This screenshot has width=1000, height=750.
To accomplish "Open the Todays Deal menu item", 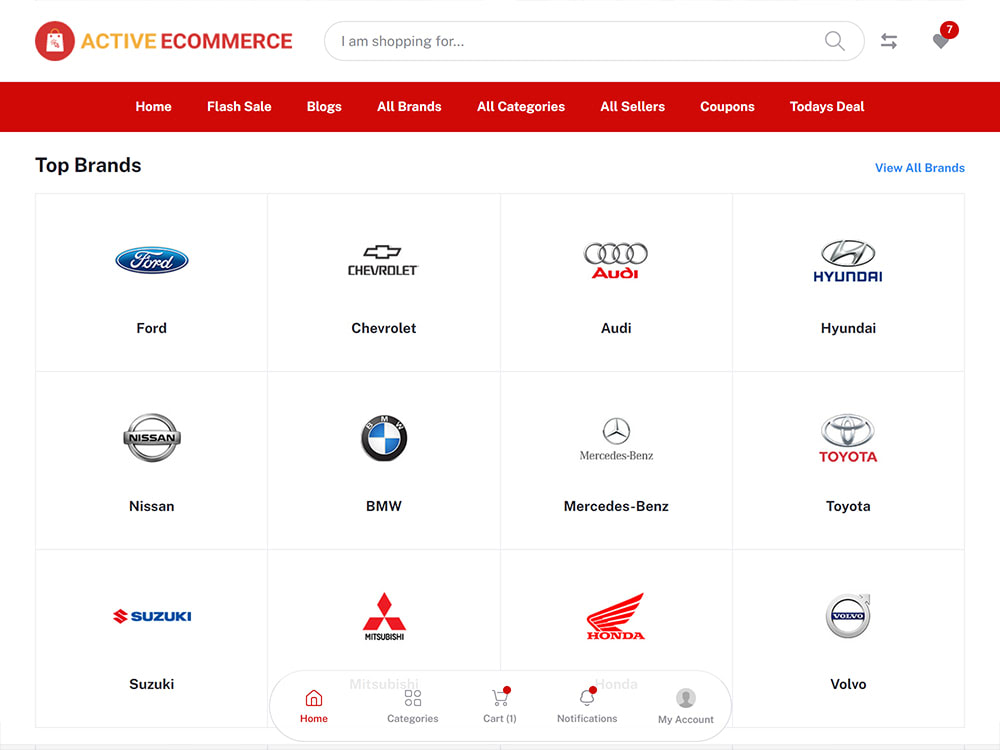I will click(x=827, y=107).
